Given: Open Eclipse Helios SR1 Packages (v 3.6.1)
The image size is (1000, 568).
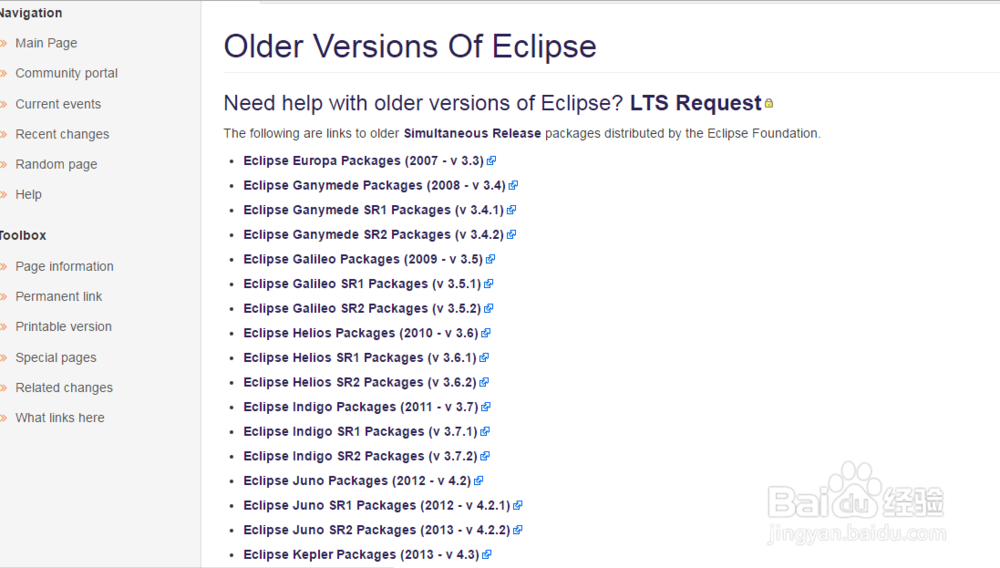Looking at the screenshot, I should coord(360,358).
